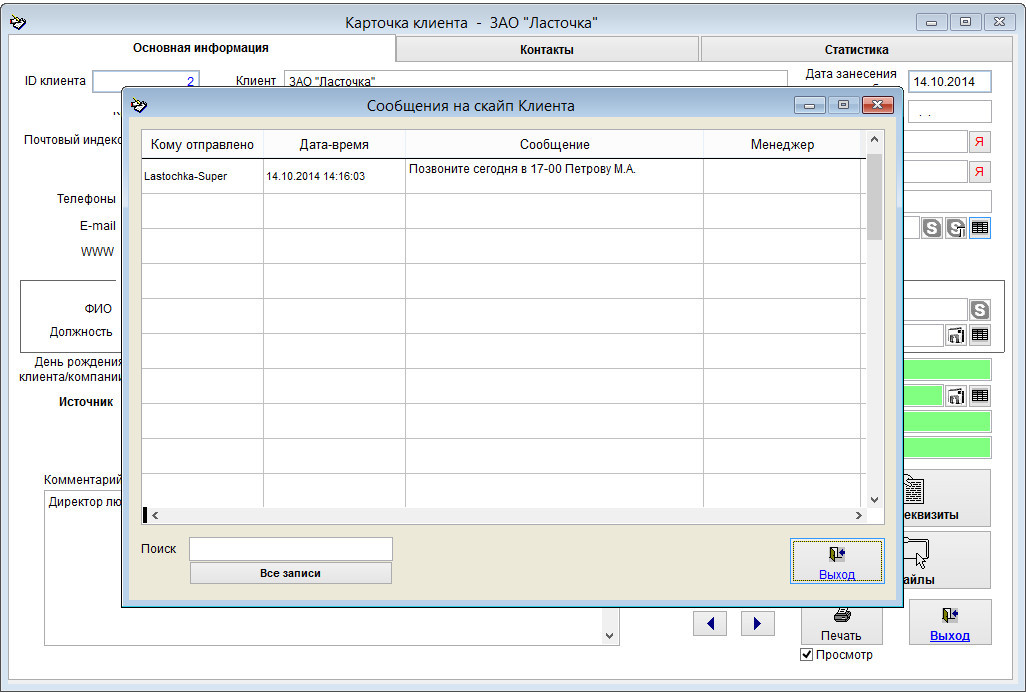Screen dimensions: 1026x693
Task: Click the message list vertical scrollbar thumb
Action: pos(875,196)
